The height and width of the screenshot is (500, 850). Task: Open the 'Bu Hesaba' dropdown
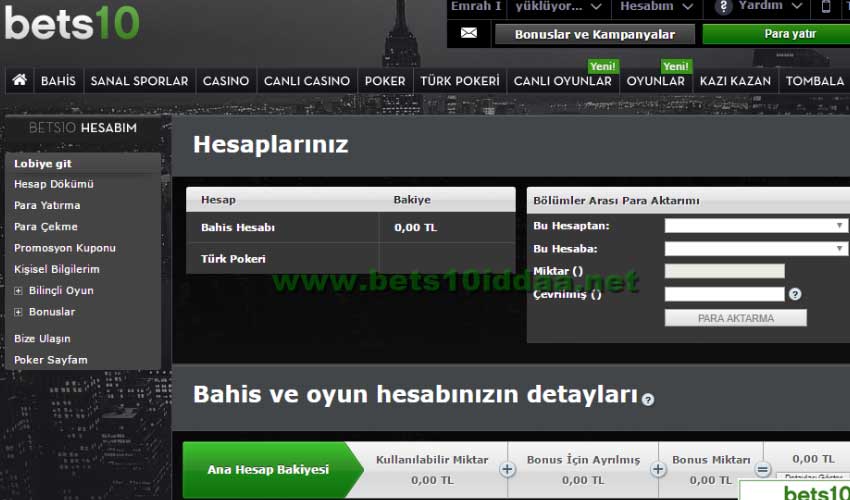[755, 248]
